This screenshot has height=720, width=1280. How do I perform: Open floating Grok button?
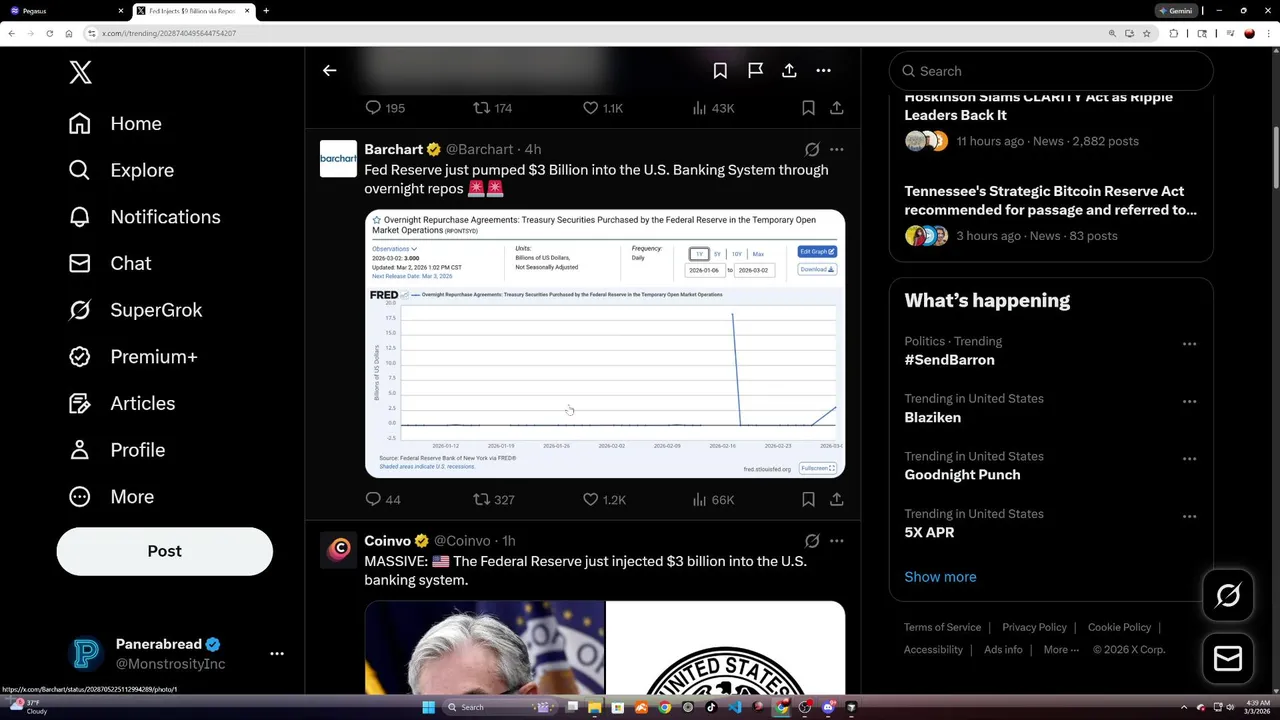coord(1228,596)
